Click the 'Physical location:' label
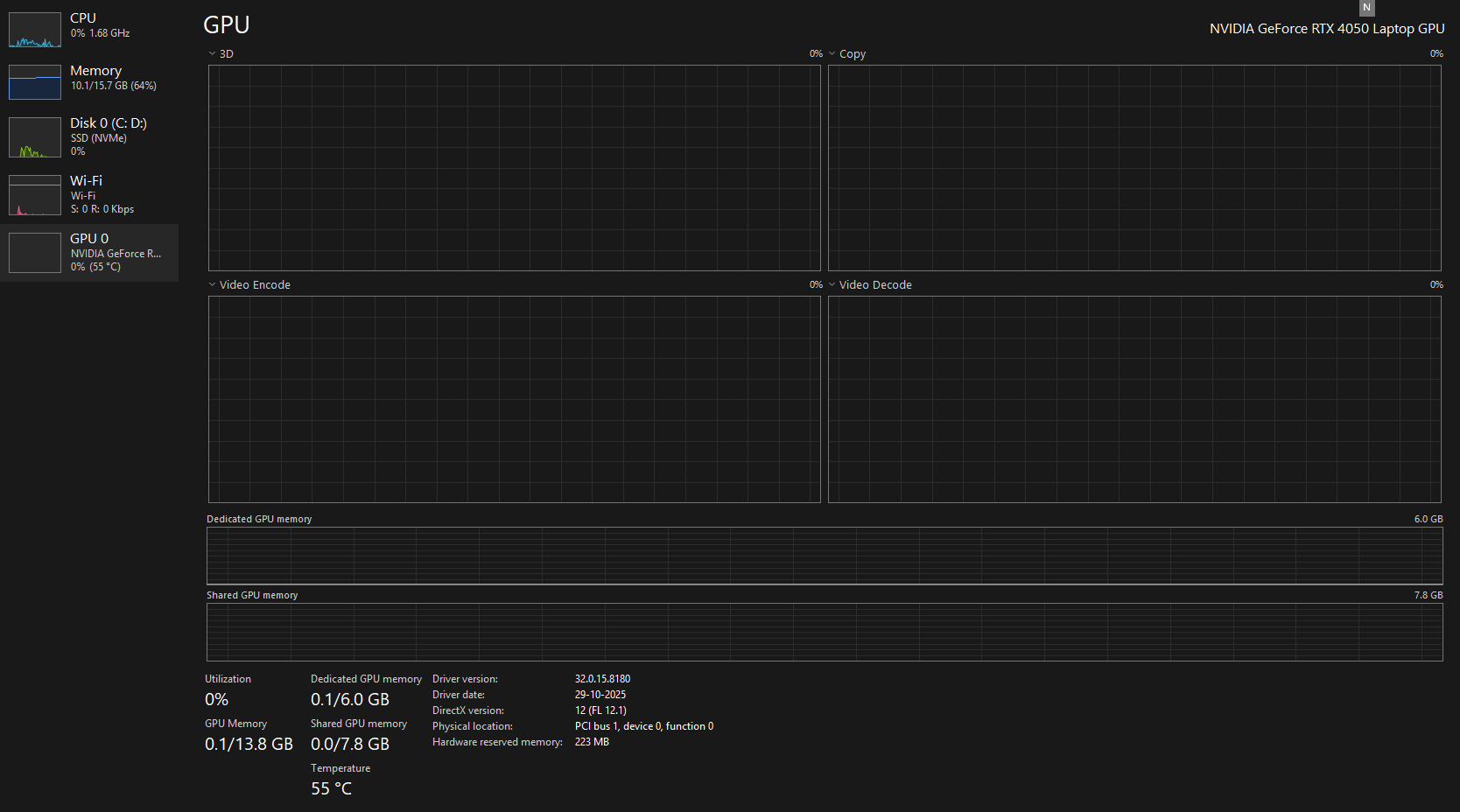This screenshot has width=1460, height=812. [x=473, y=726]
